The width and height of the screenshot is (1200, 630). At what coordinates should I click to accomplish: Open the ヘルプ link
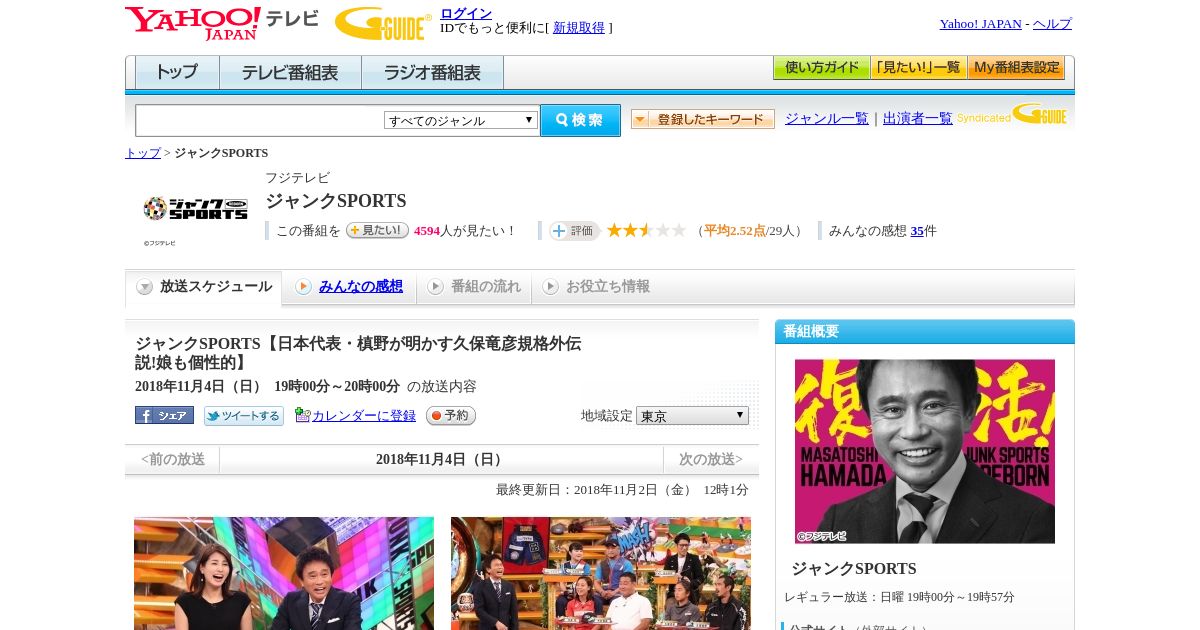(x=1052, y=24)
